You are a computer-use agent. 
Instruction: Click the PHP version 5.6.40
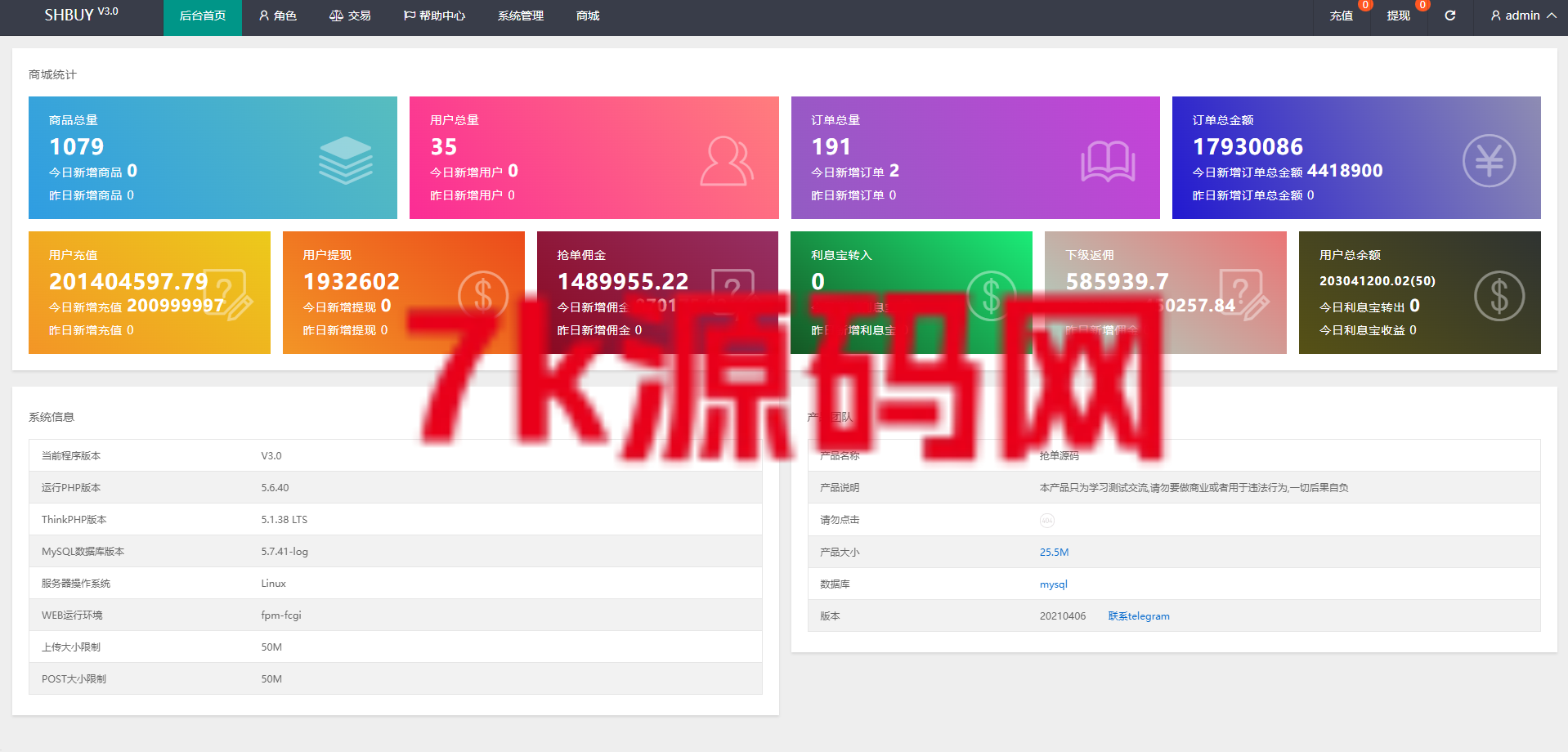tap(275, 488)
